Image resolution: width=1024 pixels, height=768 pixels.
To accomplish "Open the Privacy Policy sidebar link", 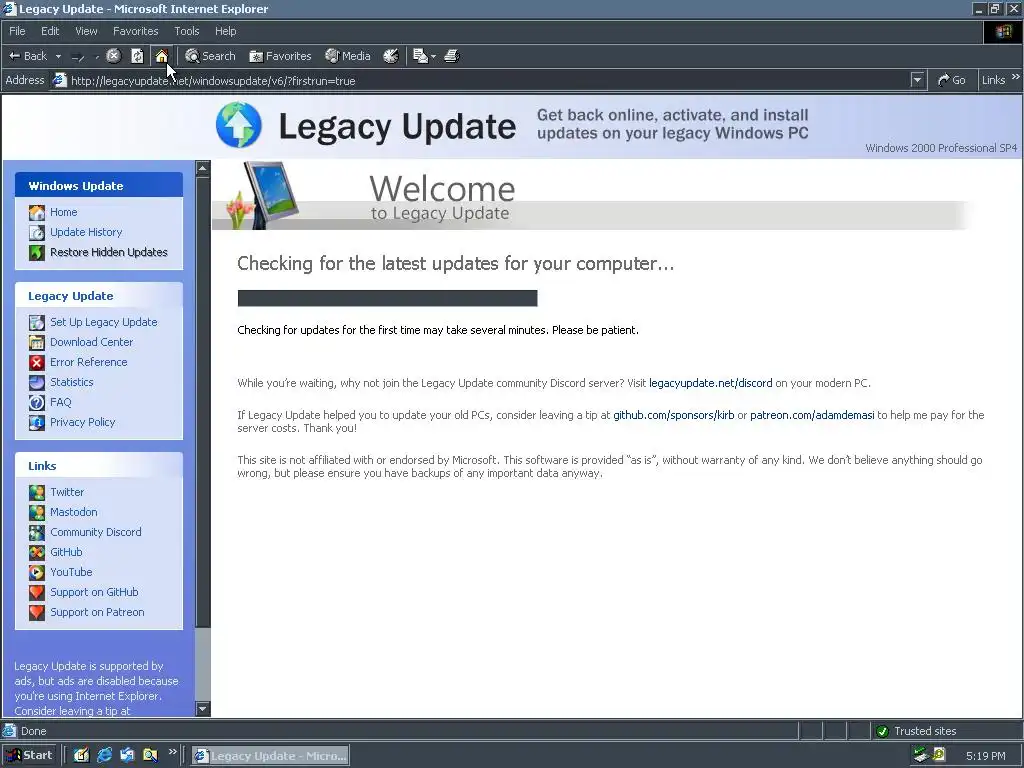I will [82, 423].
